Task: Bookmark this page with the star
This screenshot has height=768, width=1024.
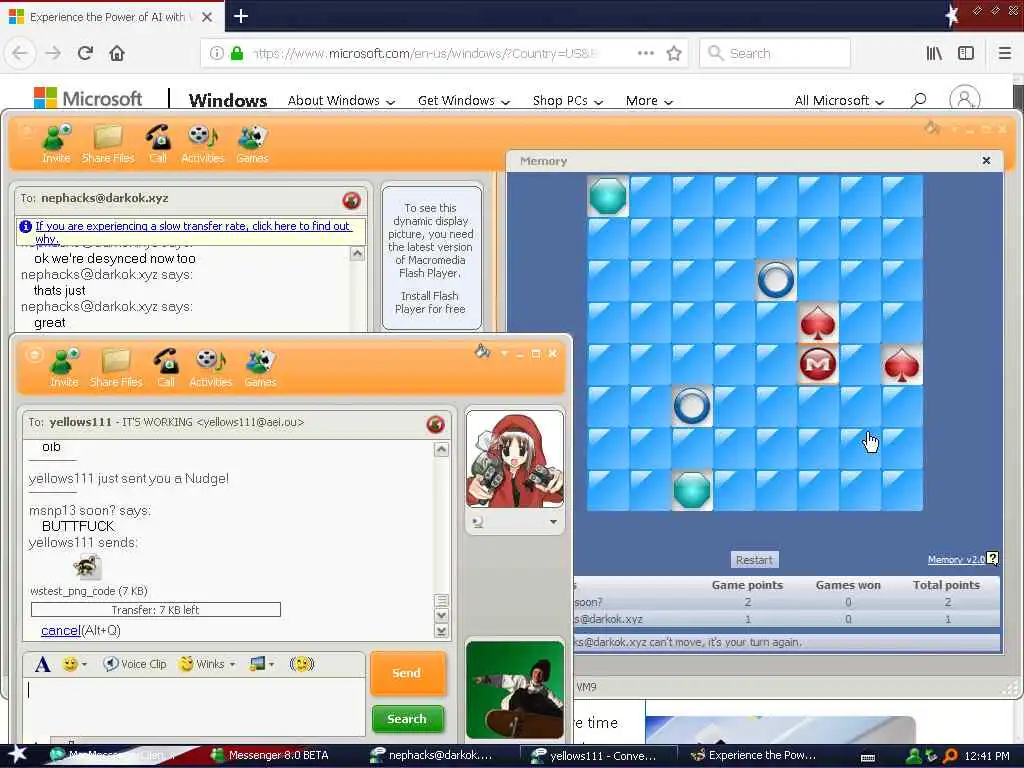Action: pos(674,53)
